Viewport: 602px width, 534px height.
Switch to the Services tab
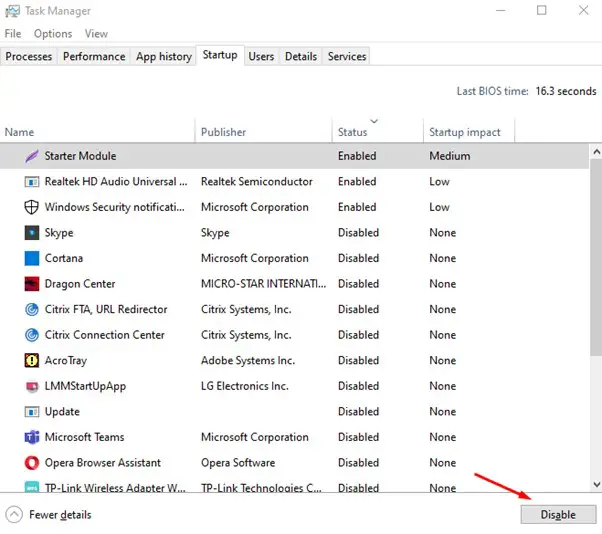point(347,56)
